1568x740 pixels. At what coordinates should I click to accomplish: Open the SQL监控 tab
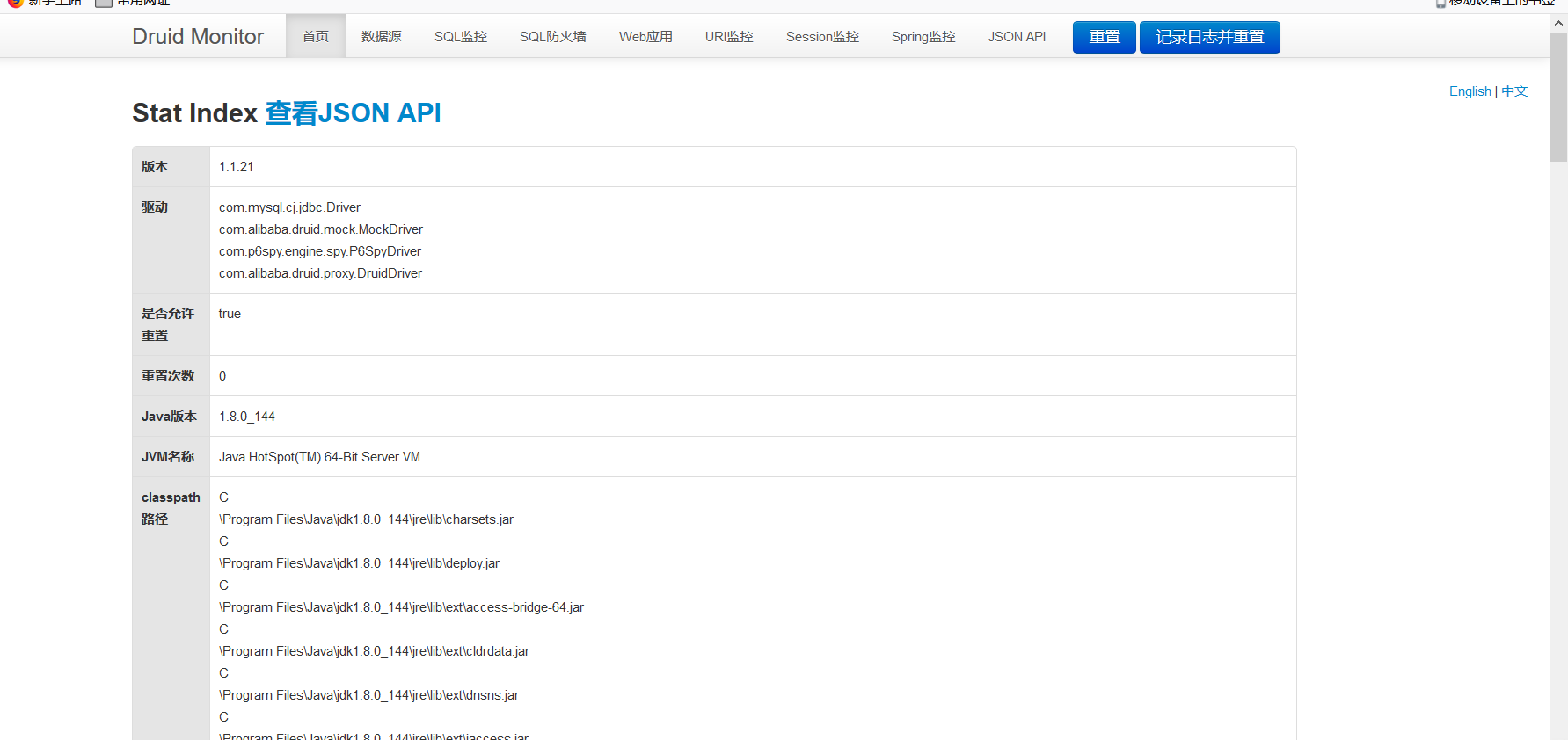coord(461,36)
